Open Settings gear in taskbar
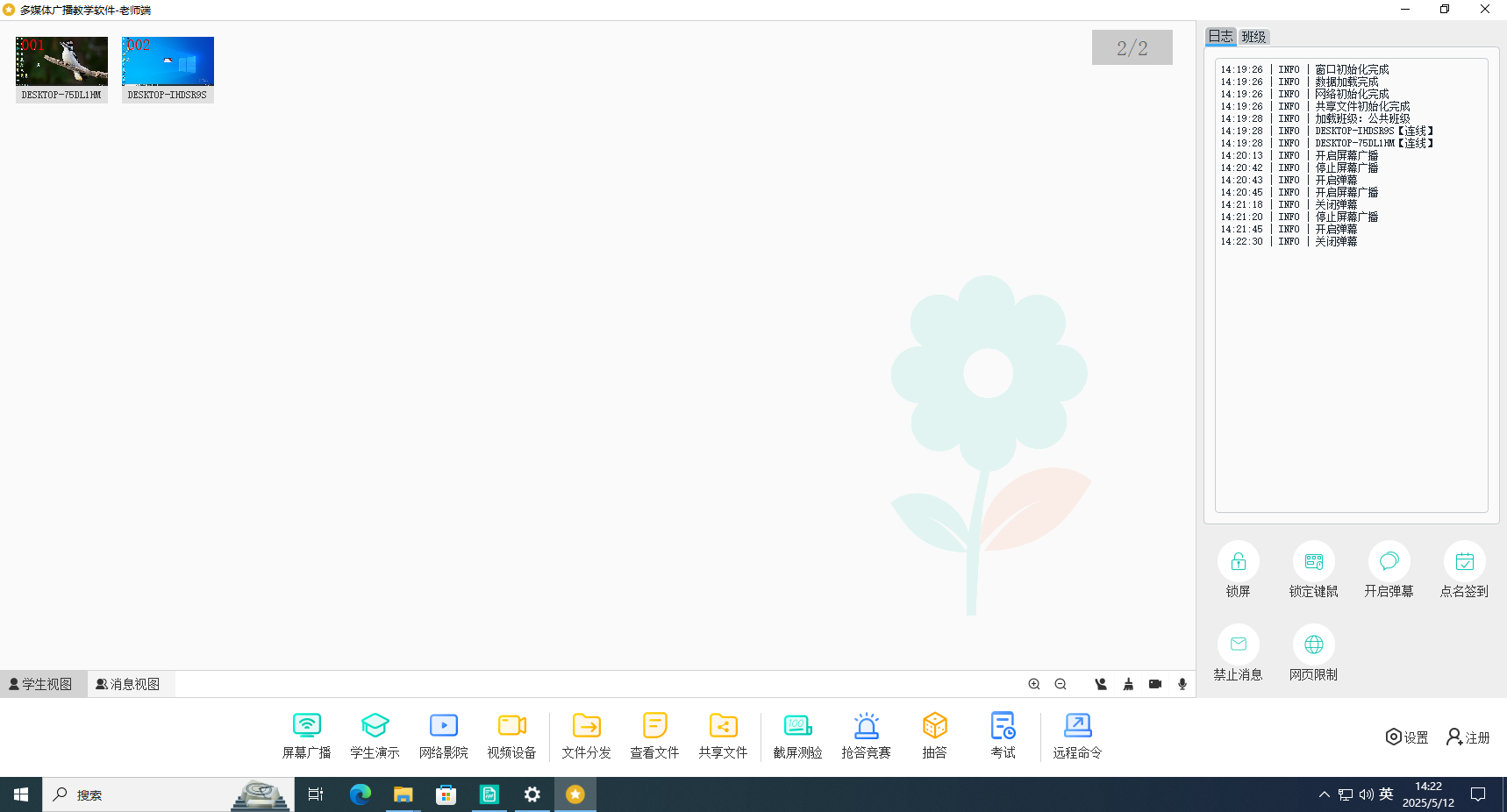Viewport: 1507px width, 812px height. (532, 794)
